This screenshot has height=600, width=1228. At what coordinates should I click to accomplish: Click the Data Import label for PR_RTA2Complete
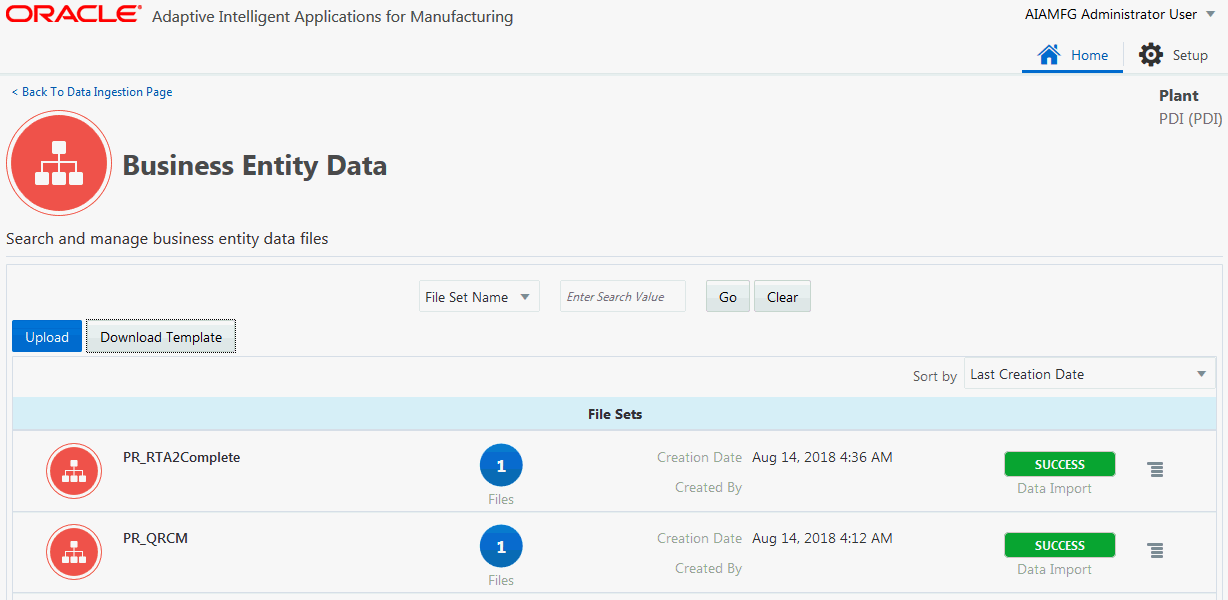pyautogui.click(x=1055, y=488)
